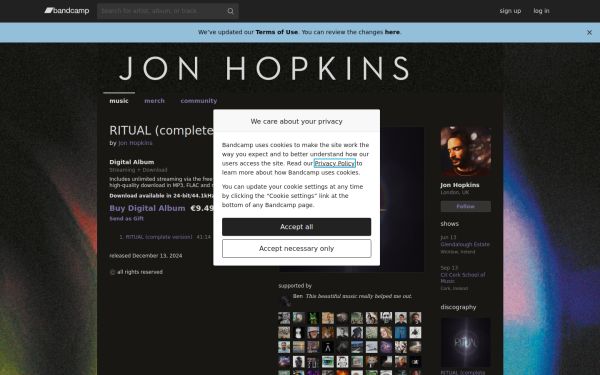Click the Bandcamp logo
Viewport: 600px width, 375px height.
[x=67, y=11]
